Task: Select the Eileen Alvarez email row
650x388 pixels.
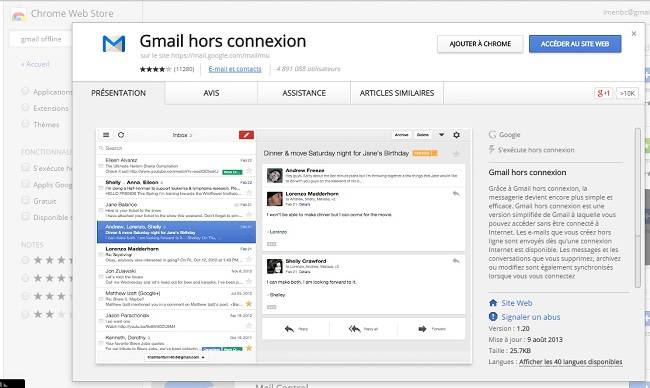Action: click(176, 166)
